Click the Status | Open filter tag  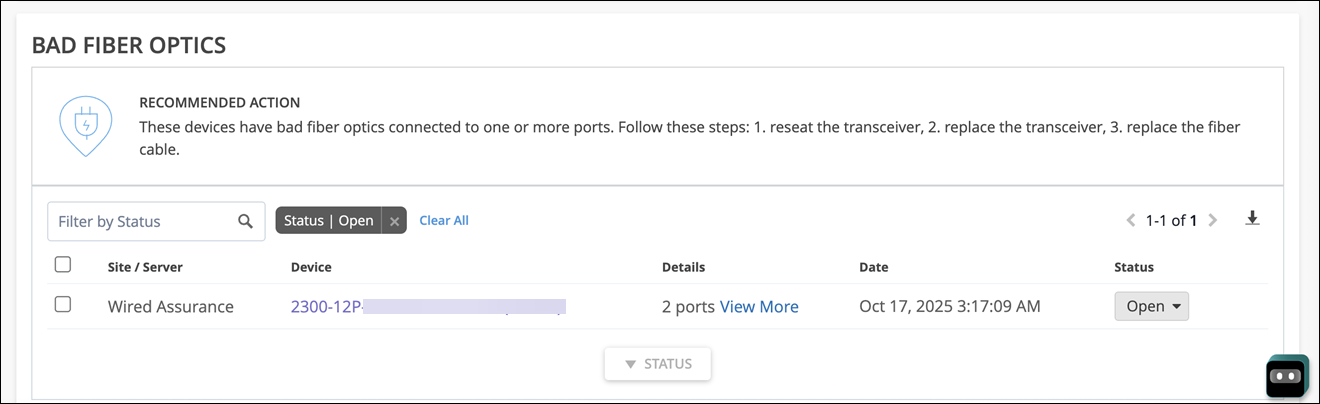click(328, 221)
